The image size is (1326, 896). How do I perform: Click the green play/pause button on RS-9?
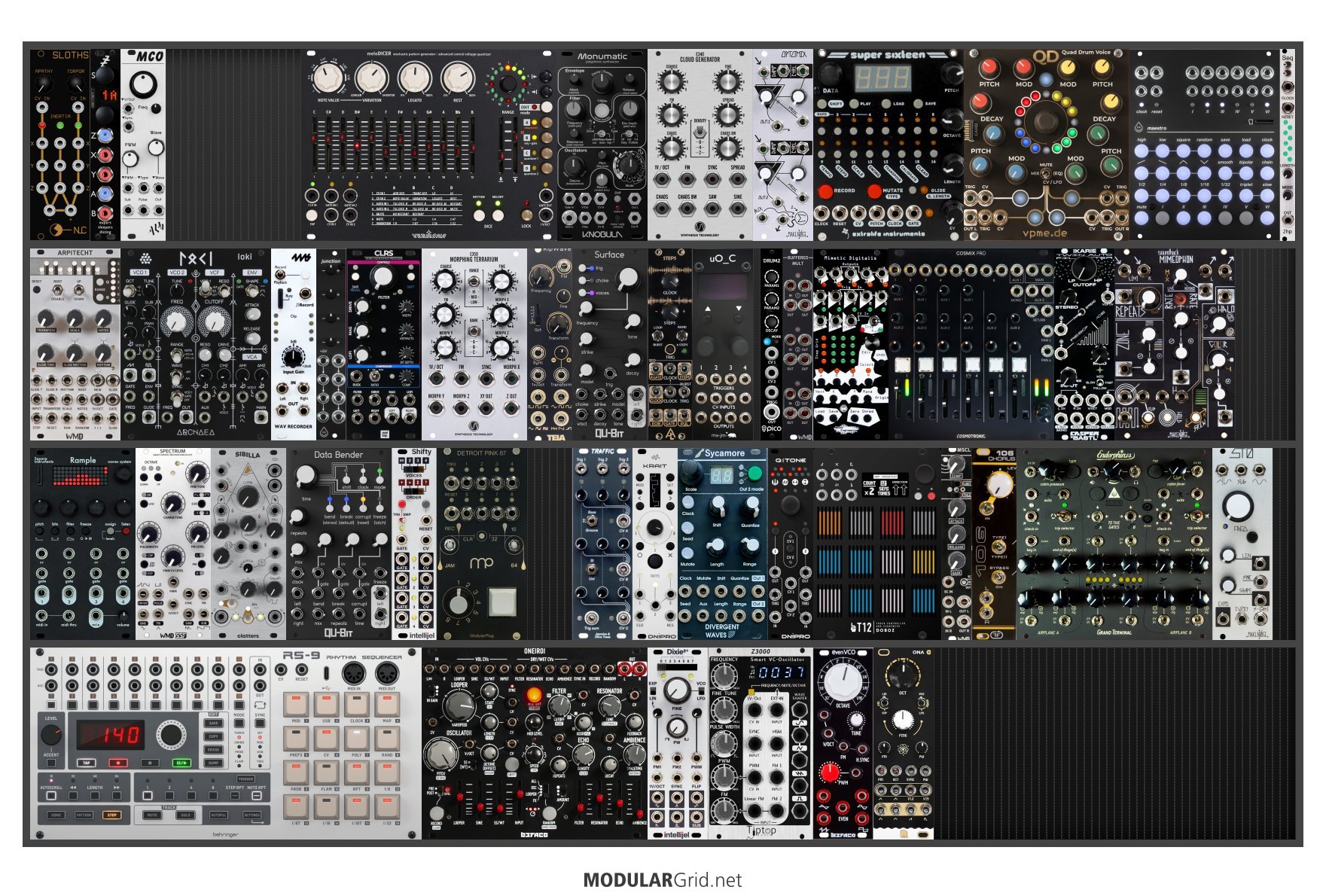(181, 763)
